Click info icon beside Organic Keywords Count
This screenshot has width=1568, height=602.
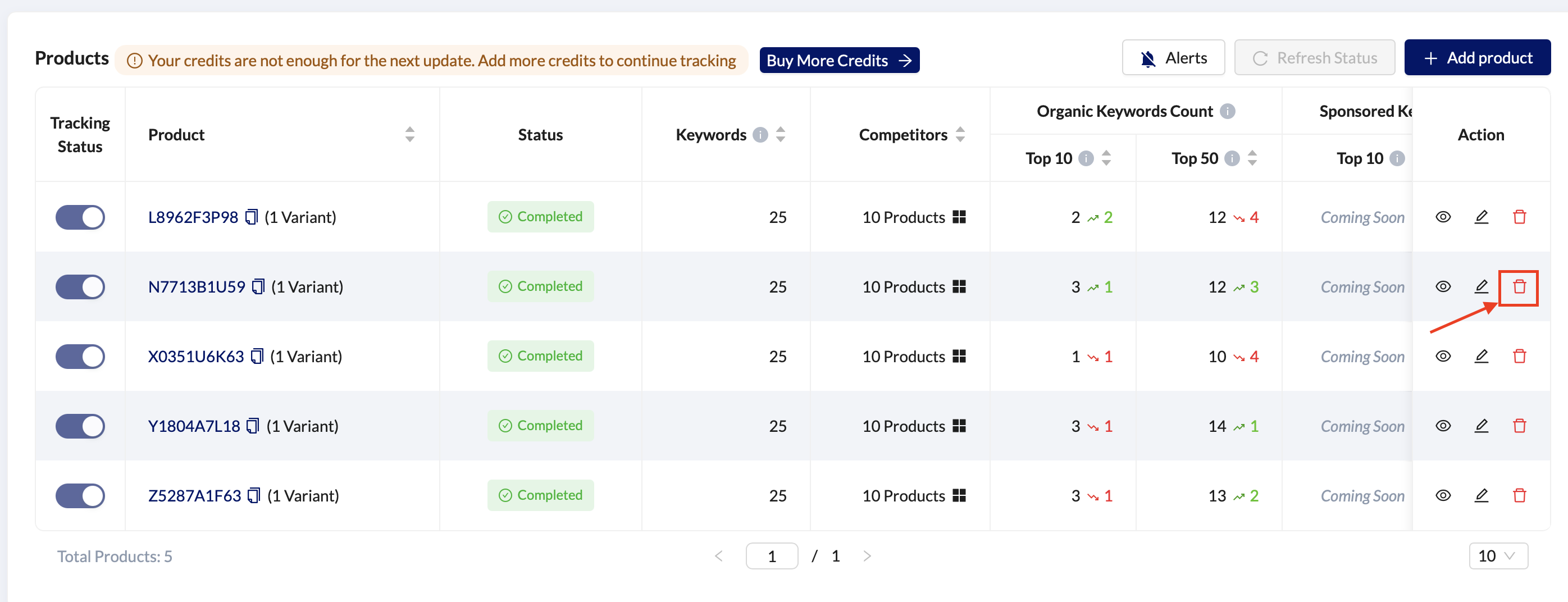click(x=1228, y=111)
